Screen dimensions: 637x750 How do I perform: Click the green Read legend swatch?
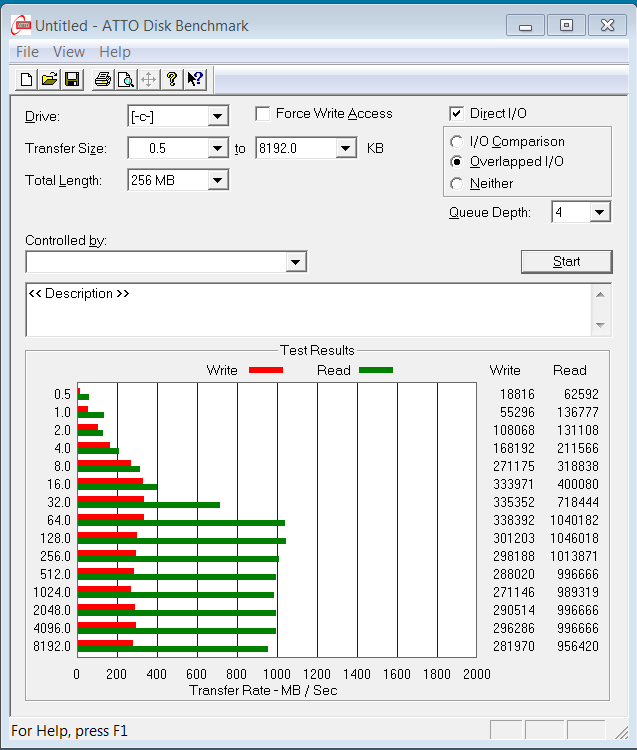[376, 370]
